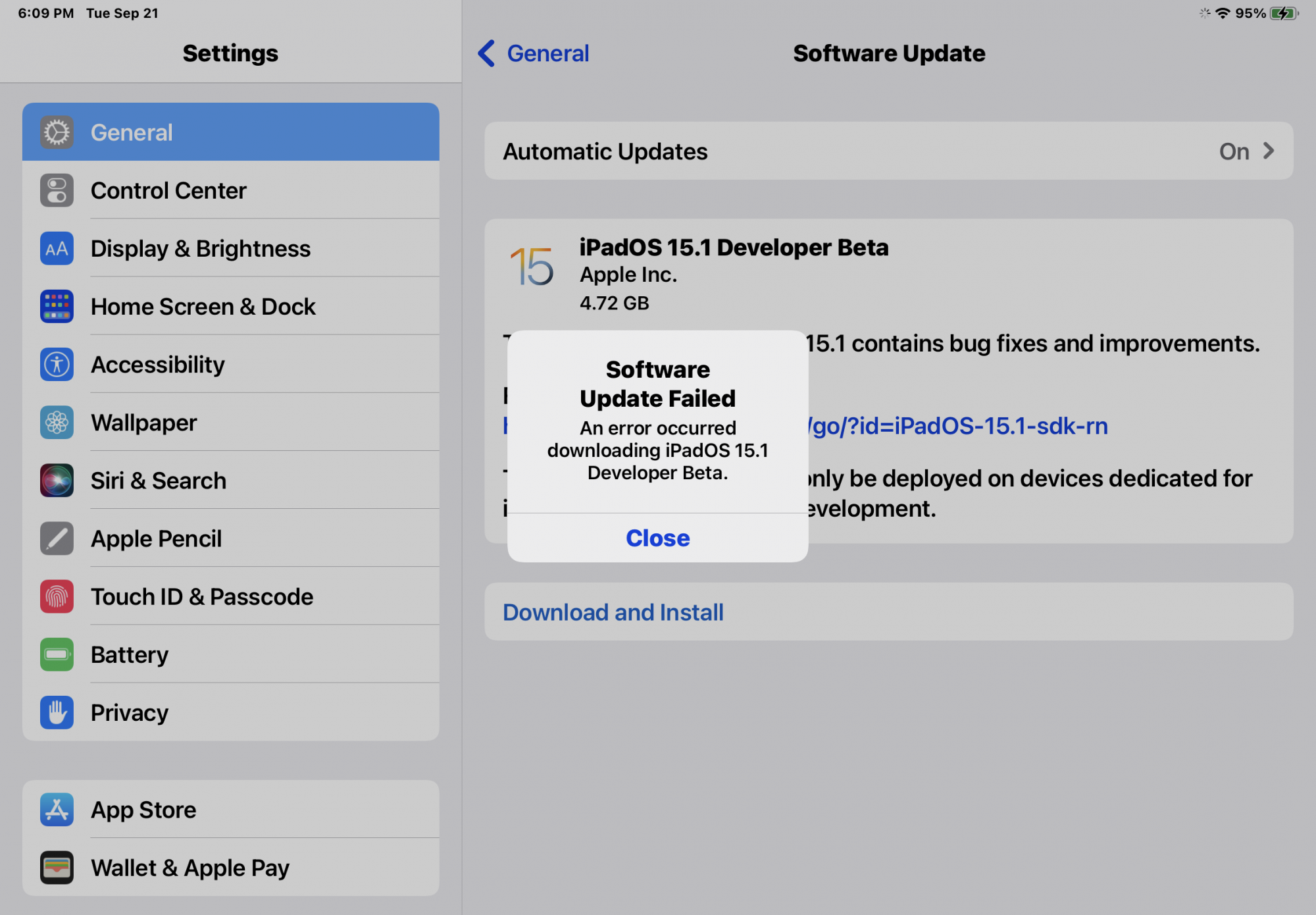Open Siri & Search settings
The image size is (1316, 915).
point(231,480)
